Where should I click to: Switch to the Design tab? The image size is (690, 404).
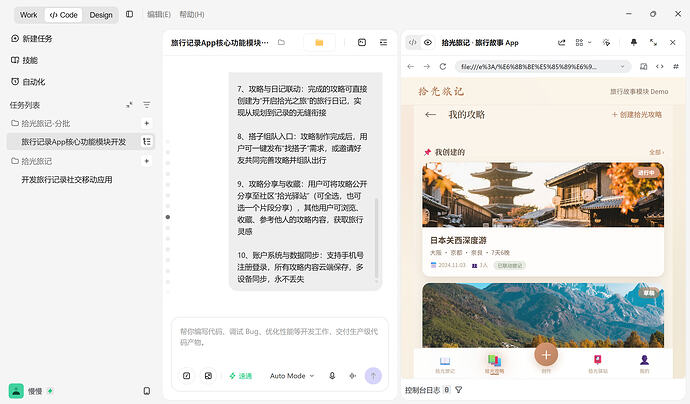tap(101, 15)
